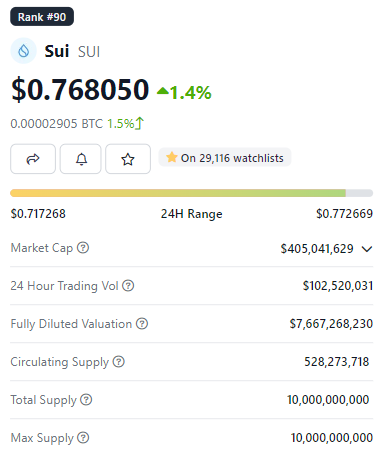Click the Rank #90 badge
Image resolution: width=385 pixels, height=452 pixels.
42,17
